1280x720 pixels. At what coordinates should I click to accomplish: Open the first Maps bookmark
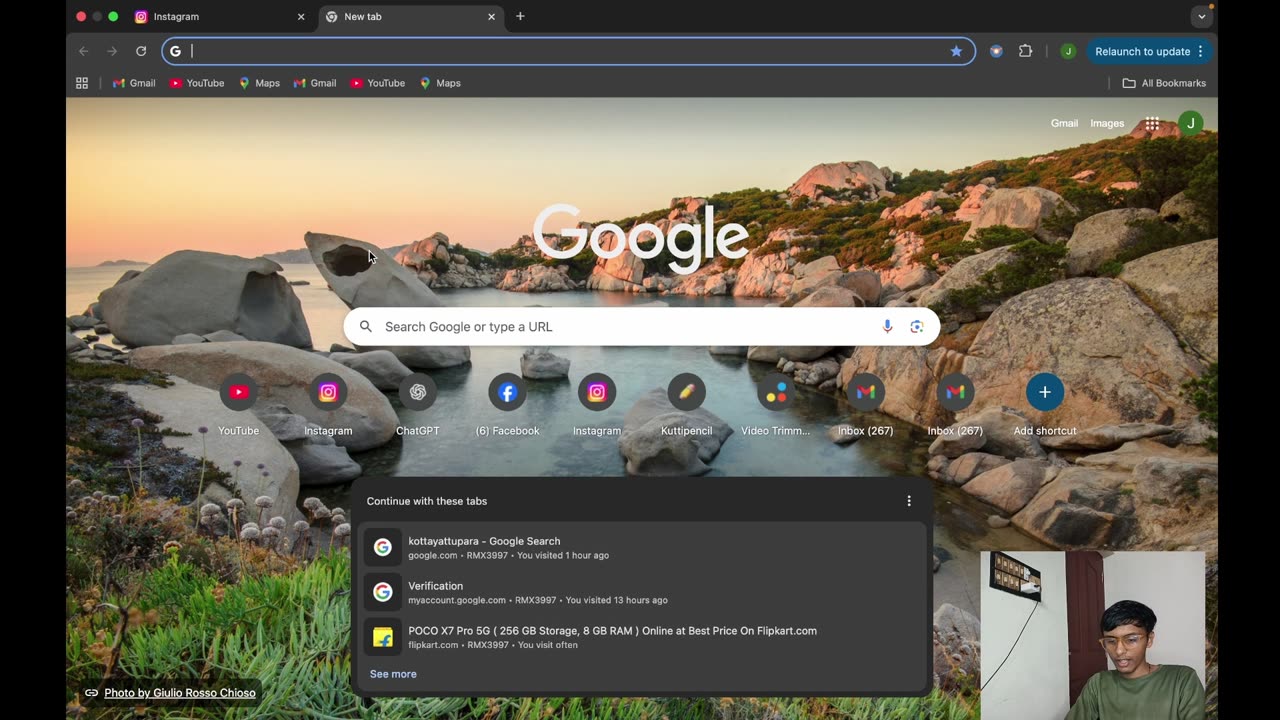(259, 83)
